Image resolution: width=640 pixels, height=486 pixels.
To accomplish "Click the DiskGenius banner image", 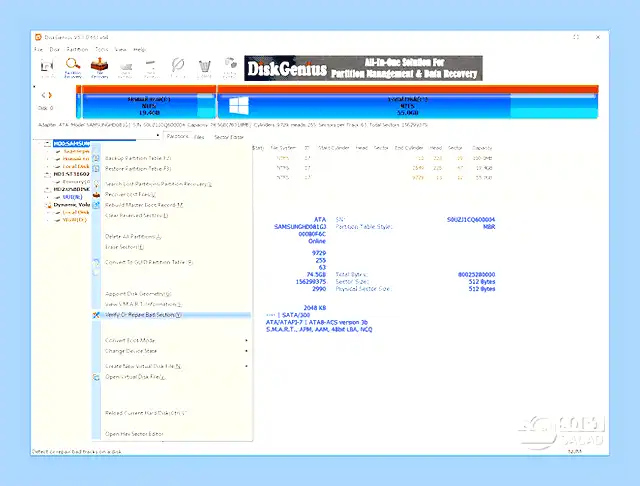I will pos(363,68).
